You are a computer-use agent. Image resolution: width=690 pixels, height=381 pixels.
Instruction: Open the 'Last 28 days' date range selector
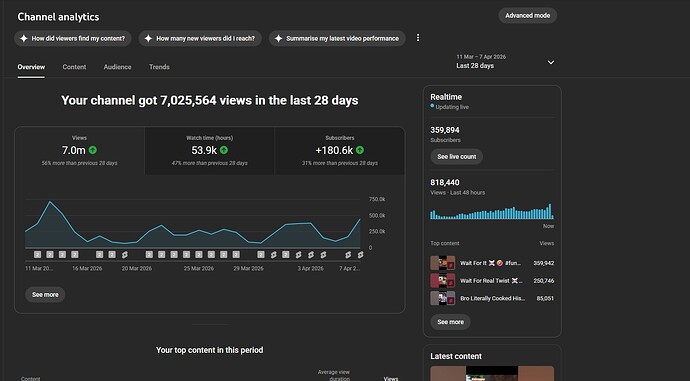(505, 62)
